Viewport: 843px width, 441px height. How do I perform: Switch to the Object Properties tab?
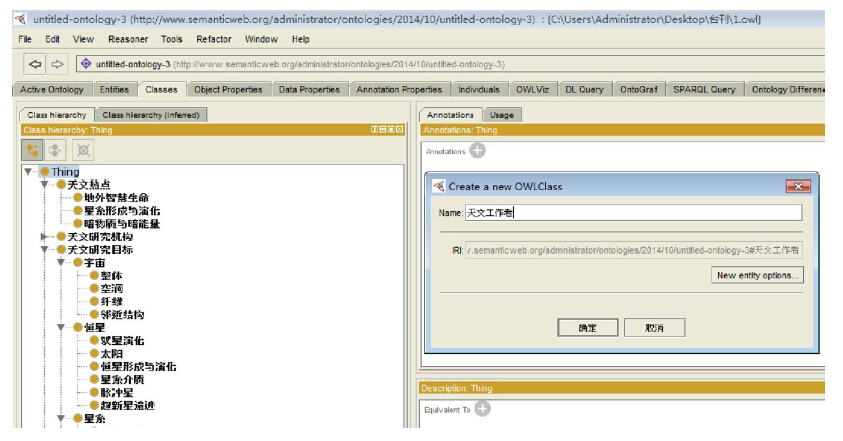tap(228, 89)
